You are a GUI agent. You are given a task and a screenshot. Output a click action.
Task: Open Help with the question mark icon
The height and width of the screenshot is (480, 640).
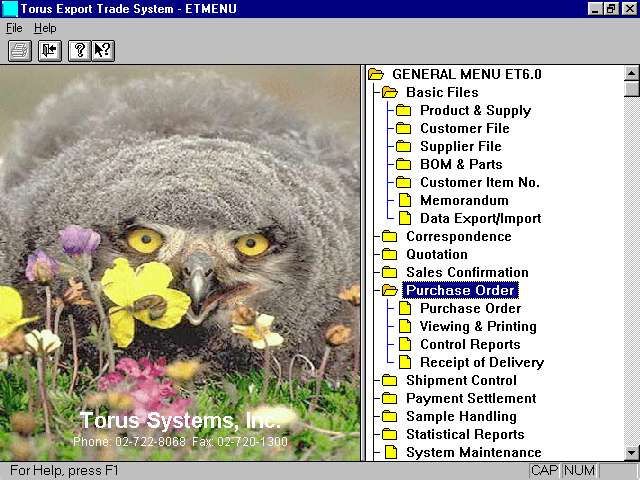(x=80, y=51)
